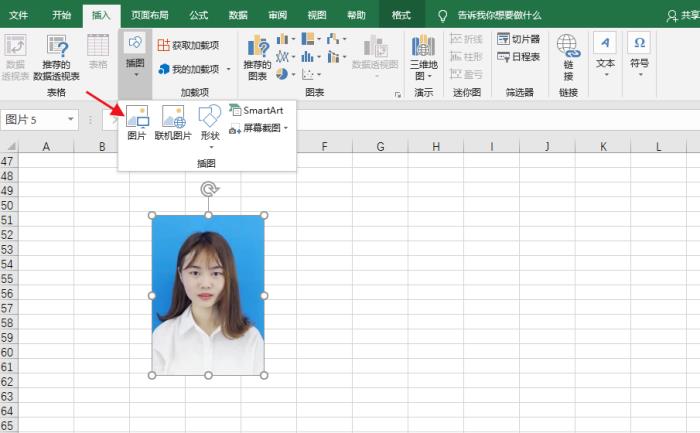Open the 形状 shapes gallery
700x433 pixels.
(x=209, y=122)
